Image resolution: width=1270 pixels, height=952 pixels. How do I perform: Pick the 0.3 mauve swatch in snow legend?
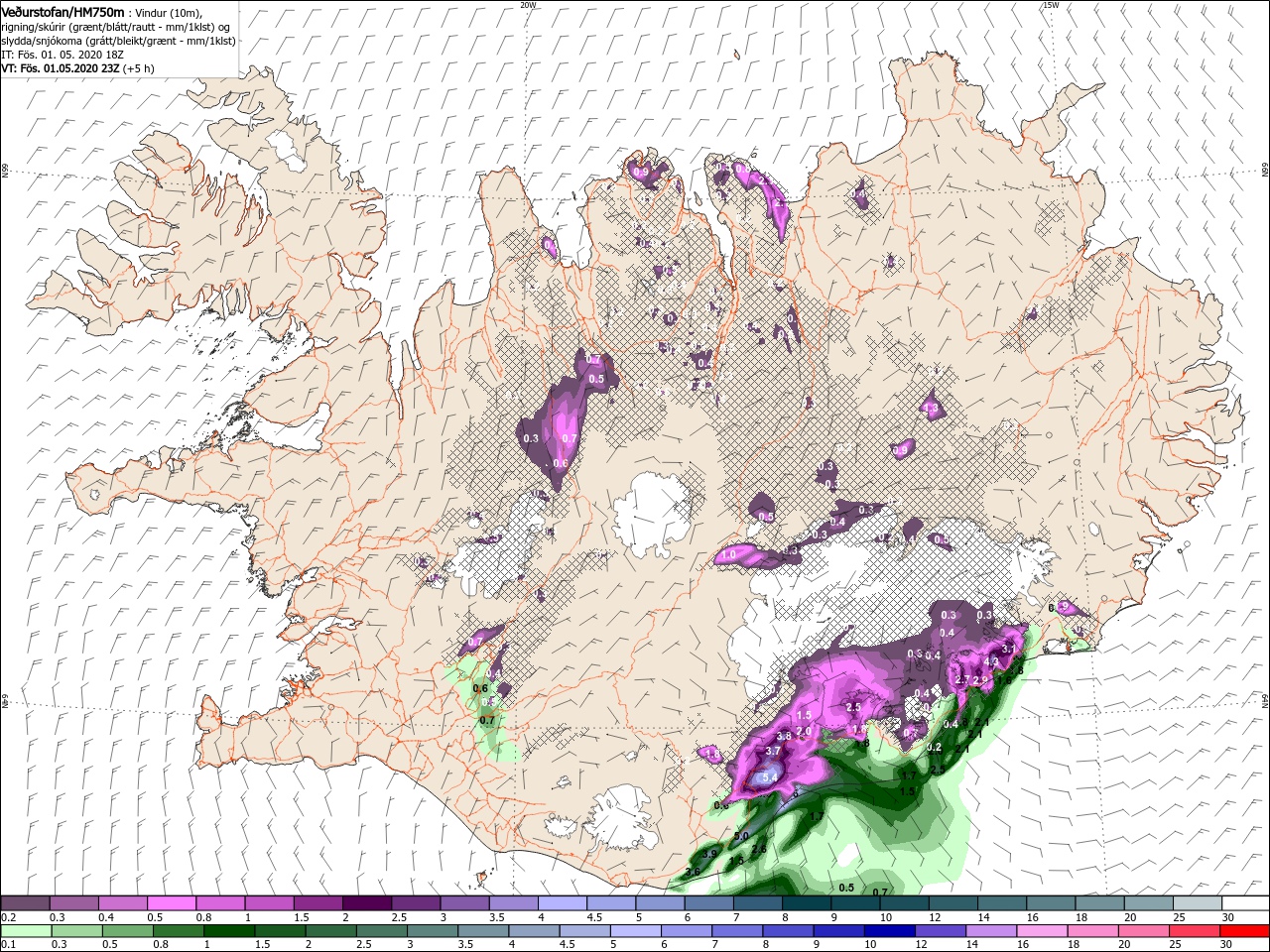(73, 903)
